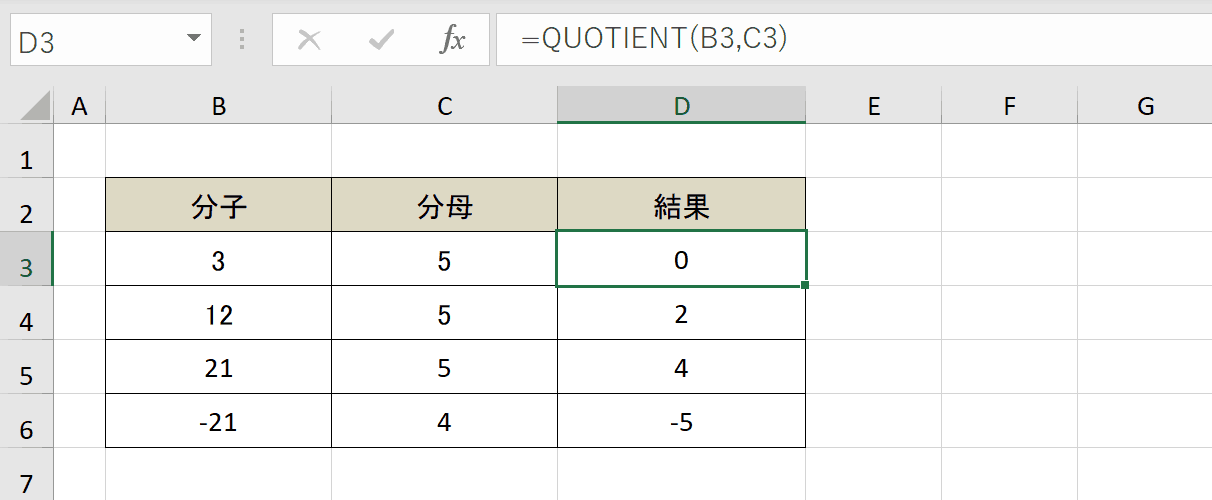Click the 分子 header cell
The width and height of the screenshot is (1212, 500).
[218, 205]
